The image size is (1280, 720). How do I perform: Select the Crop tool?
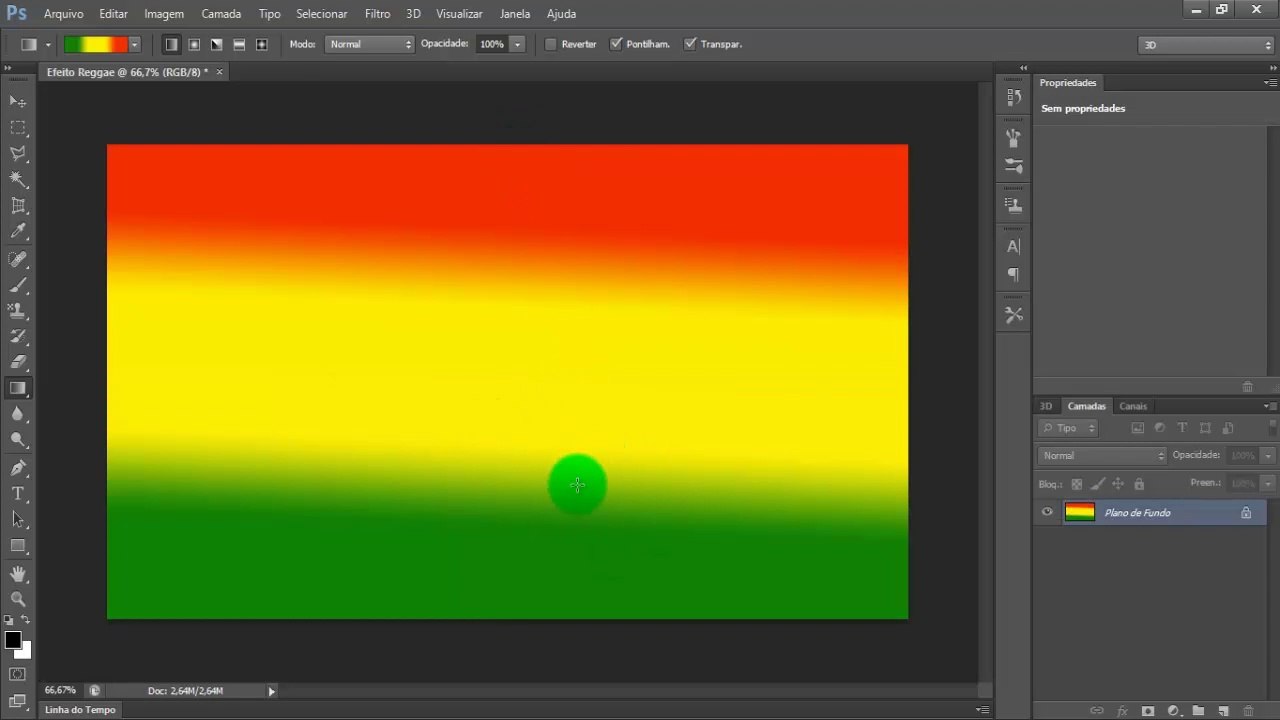(18, 205)
